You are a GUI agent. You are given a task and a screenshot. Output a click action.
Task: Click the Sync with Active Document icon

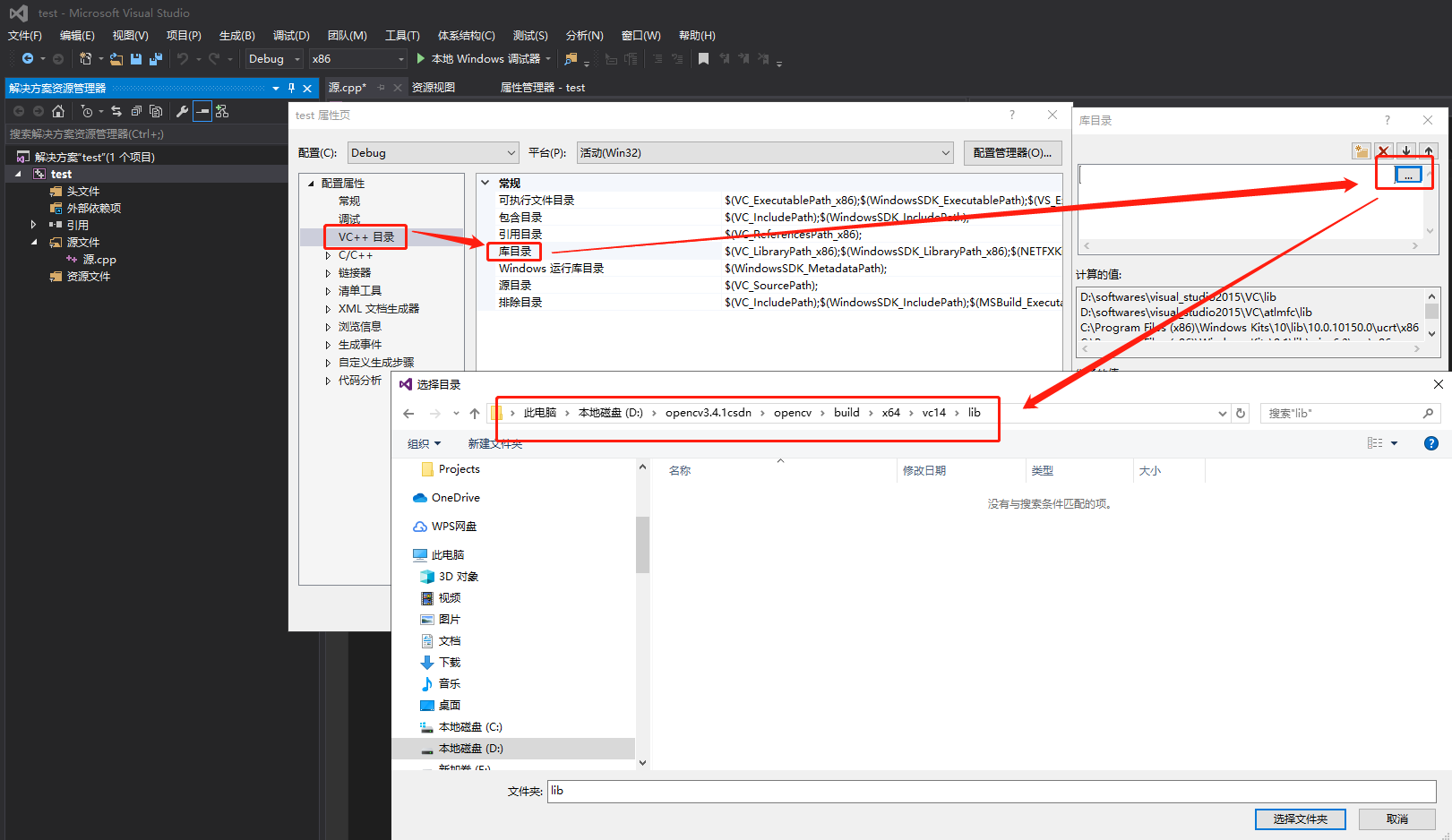point(116,111)
